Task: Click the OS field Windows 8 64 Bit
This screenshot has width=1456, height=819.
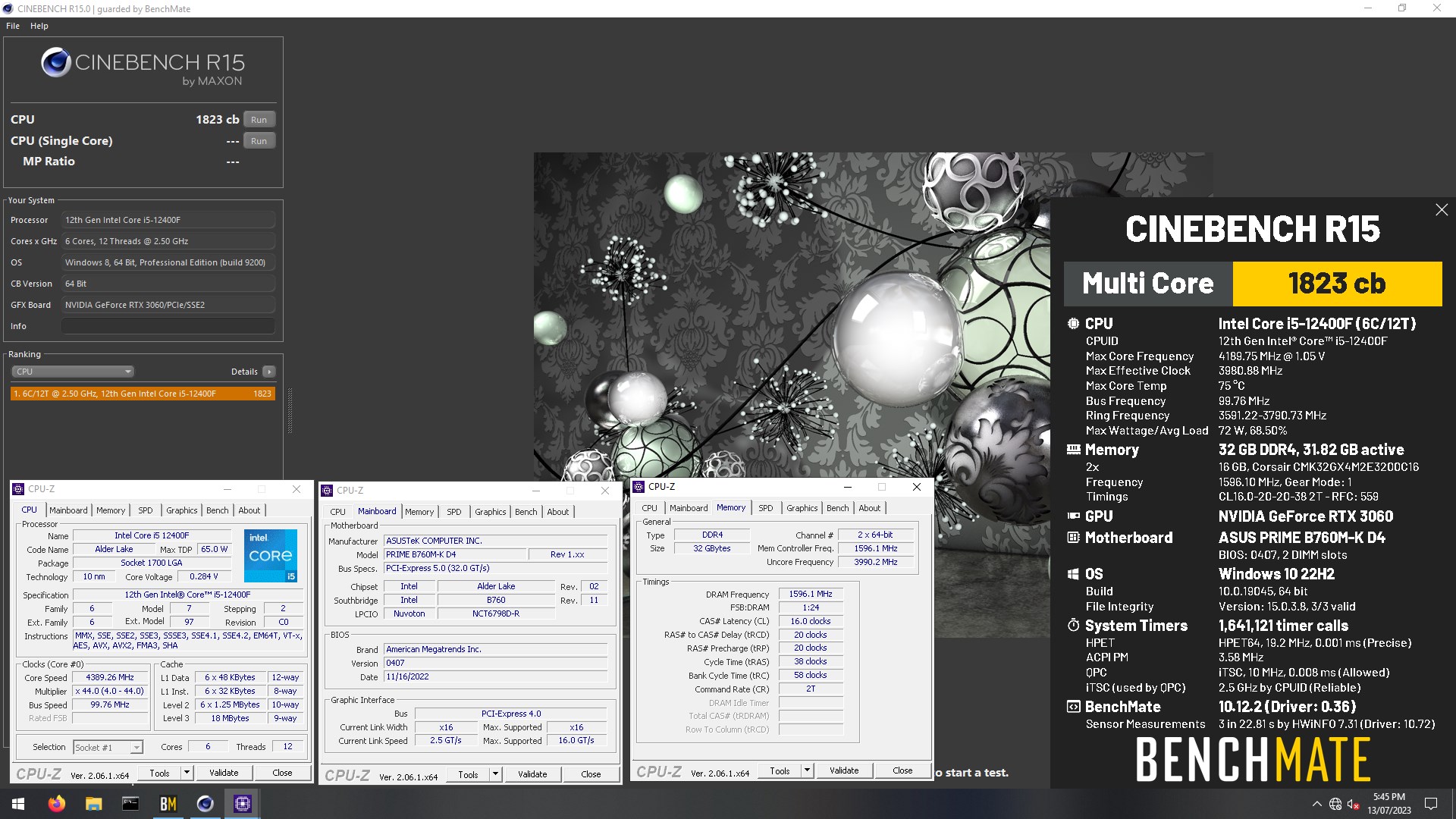Action: pos(168,262)
